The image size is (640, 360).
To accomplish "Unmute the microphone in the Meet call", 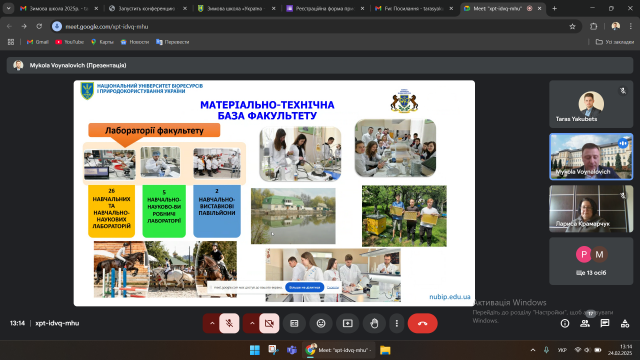I will click(229, 323).
